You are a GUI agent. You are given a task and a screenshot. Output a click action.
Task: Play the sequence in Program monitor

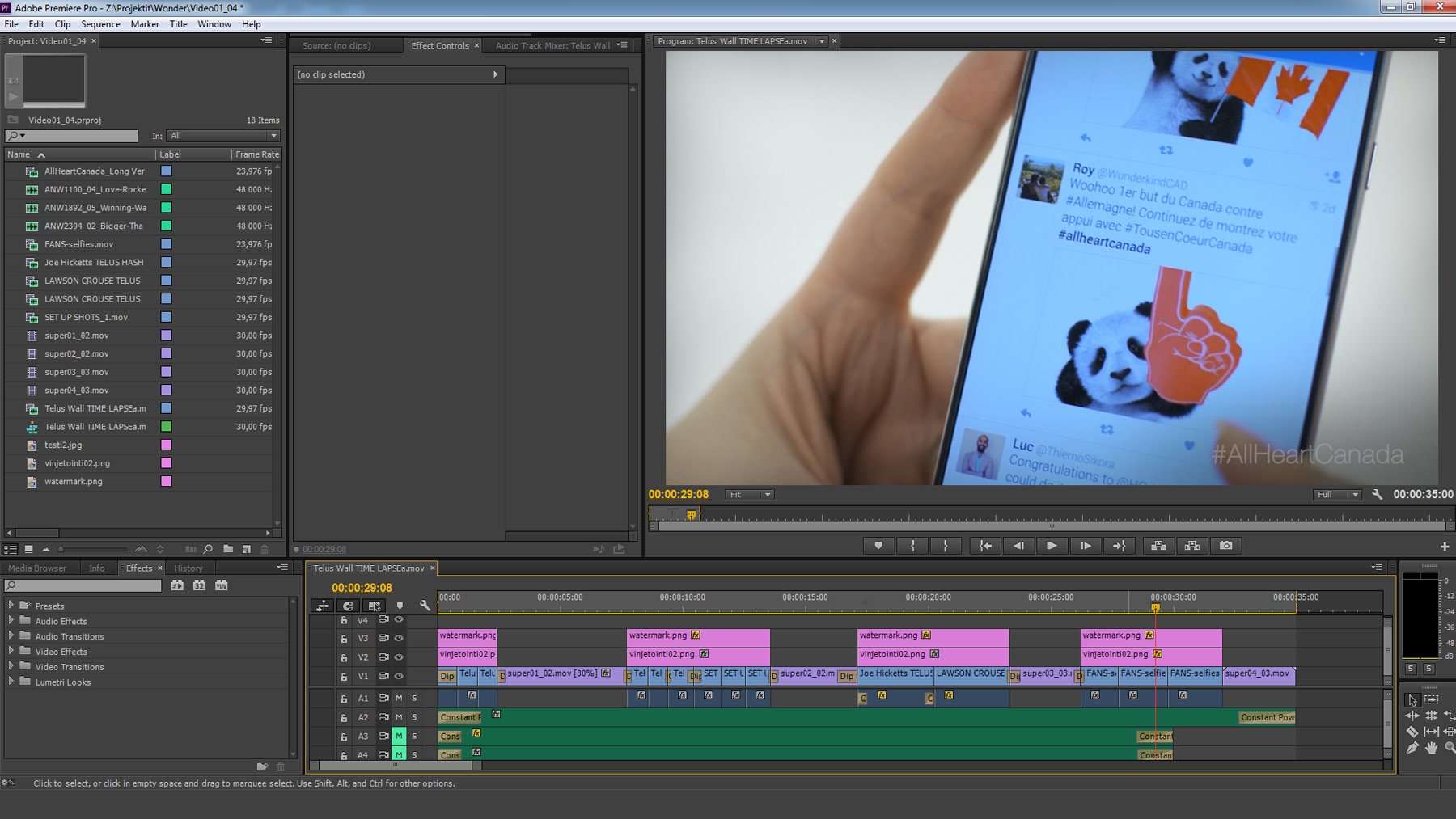point(1052,546)
